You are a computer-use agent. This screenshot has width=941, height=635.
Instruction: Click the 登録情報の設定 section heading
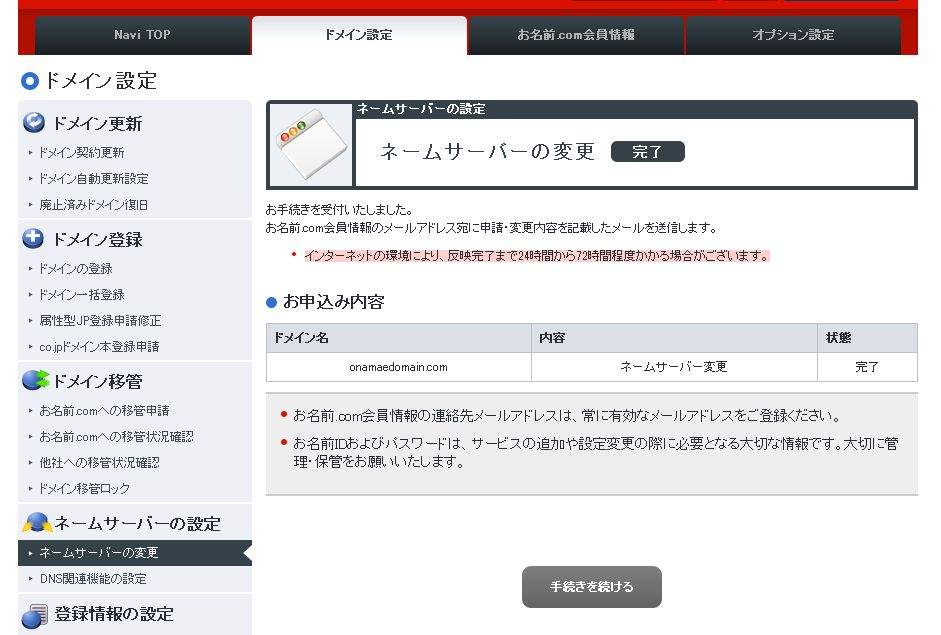tap(114, 614)
